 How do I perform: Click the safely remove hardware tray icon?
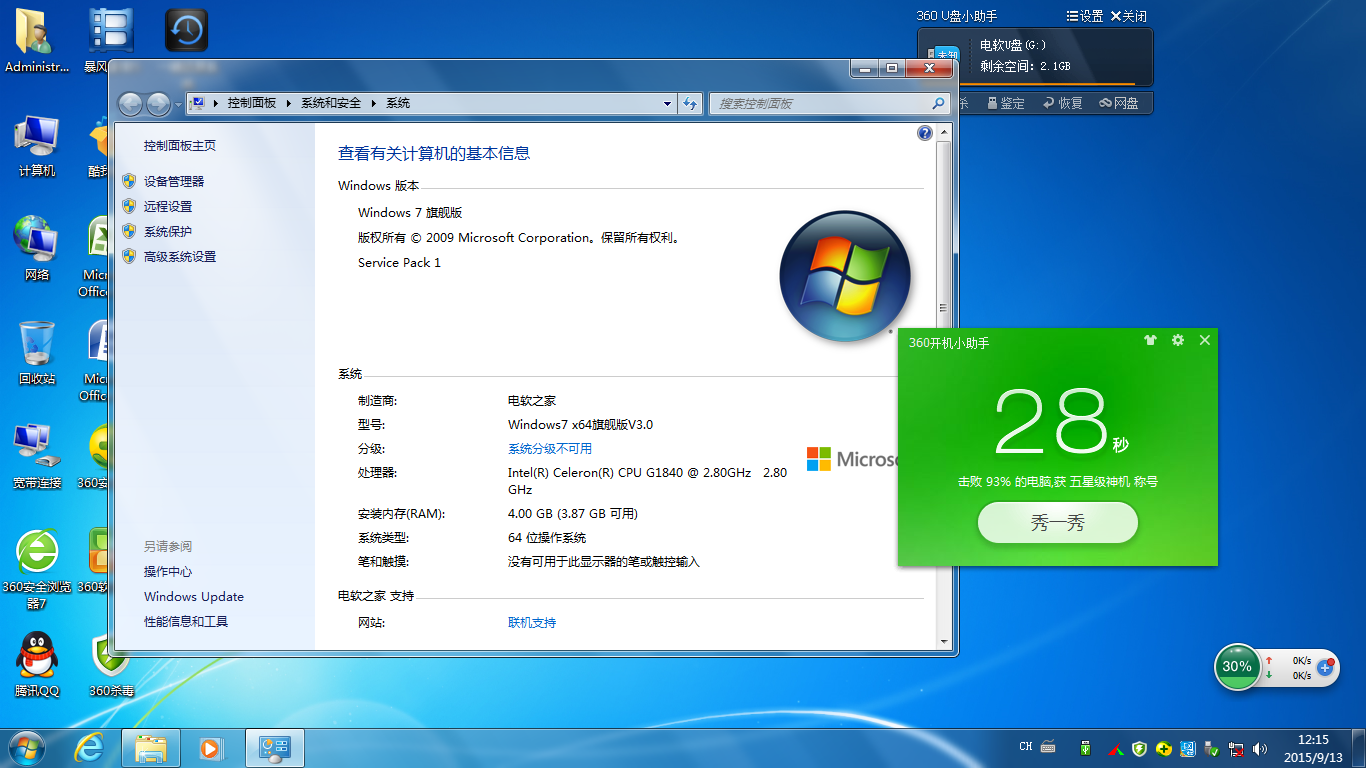[1211, 748]
